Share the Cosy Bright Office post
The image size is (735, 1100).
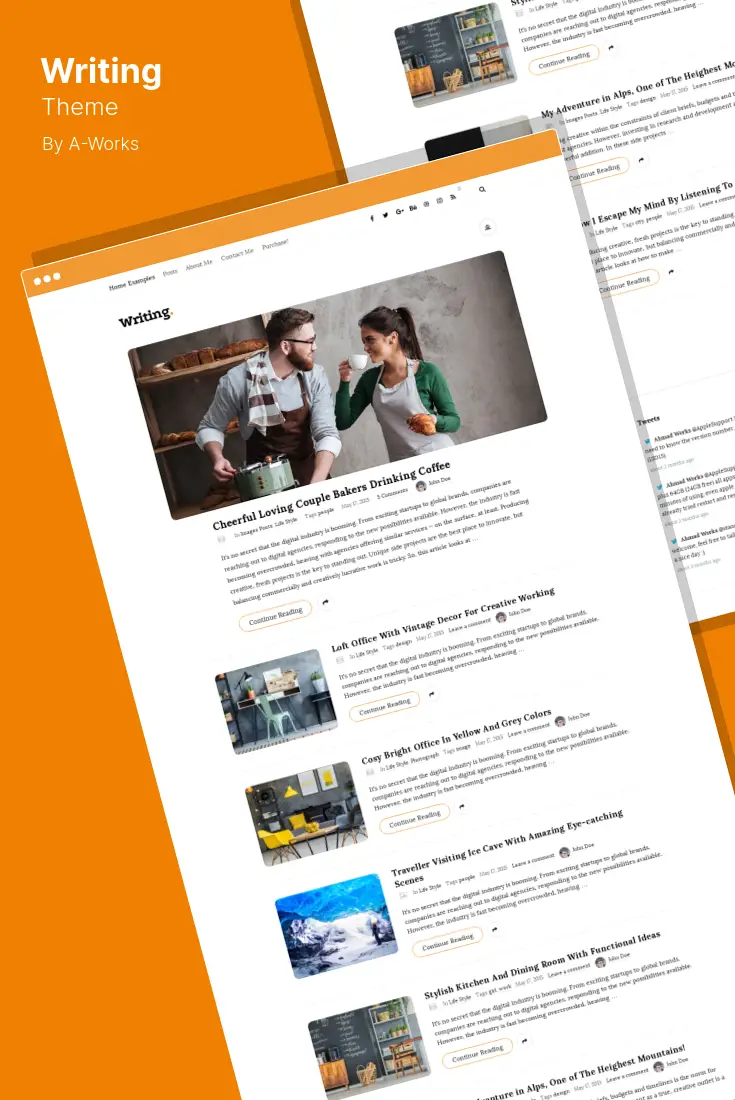(x=461, y=807)
